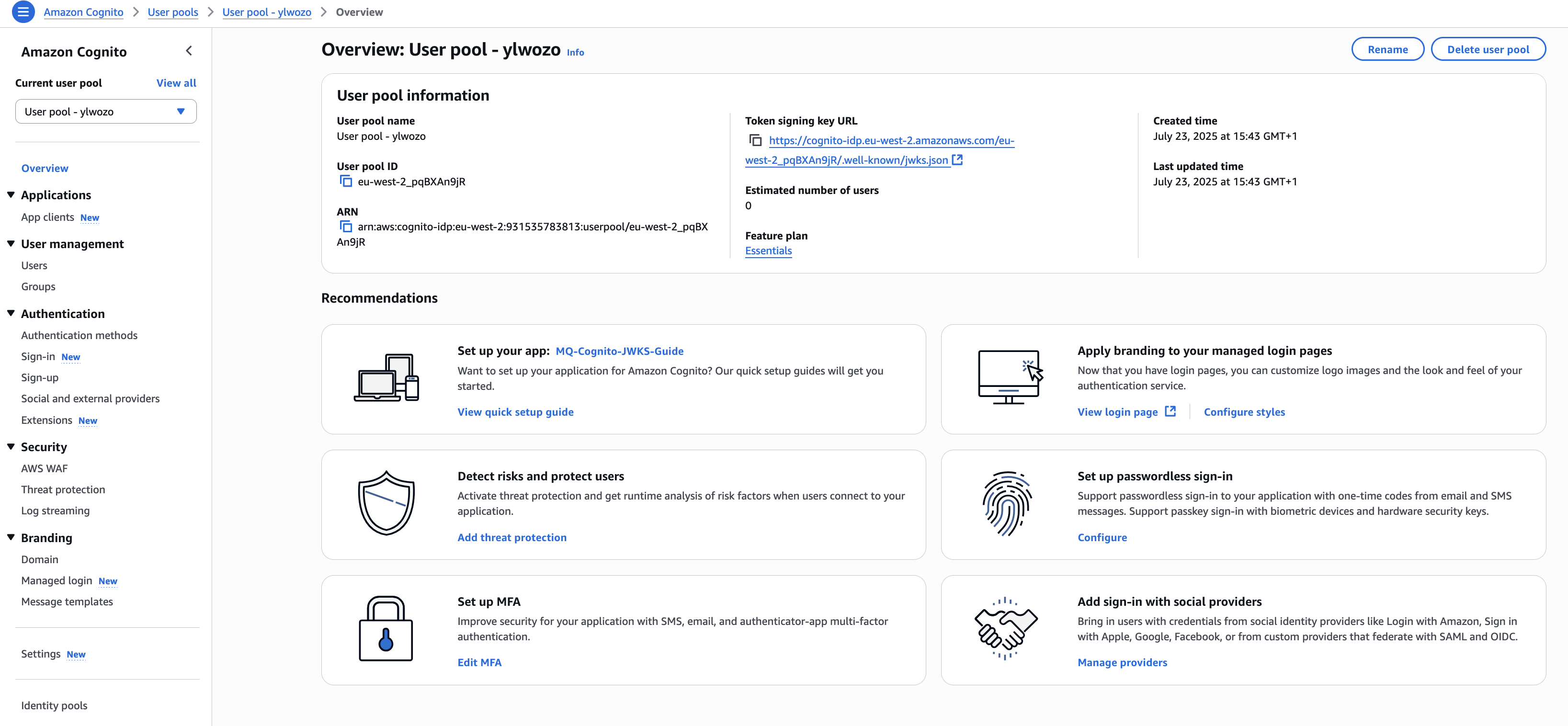
Task: Click the monitor icon in branding card
Action: pyautogui.click(x=1011, y=377)
